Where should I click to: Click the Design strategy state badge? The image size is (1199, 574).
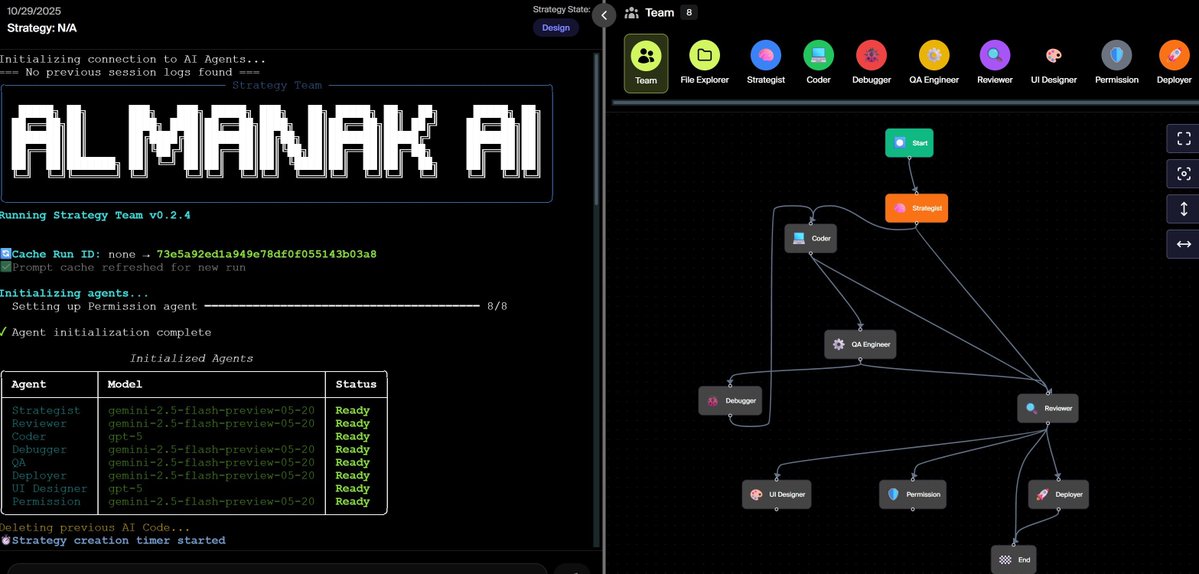[555, 28]
